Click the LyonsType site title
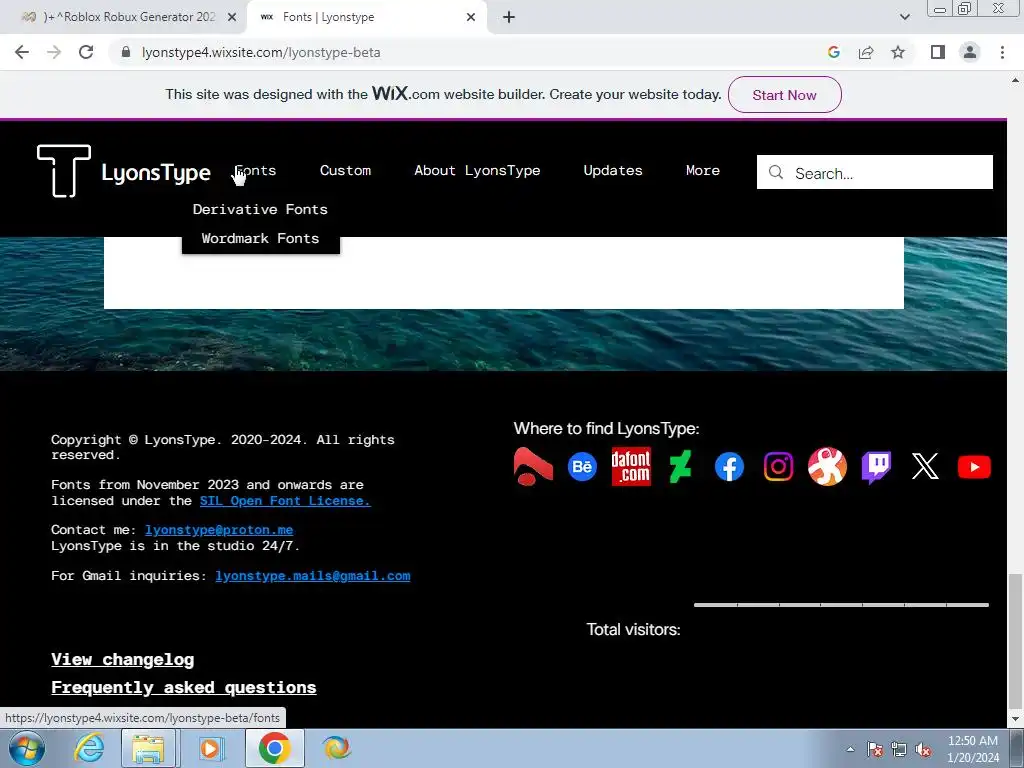Image resolution: width=1024 pixels, height=768 pixels. [155, 172]
